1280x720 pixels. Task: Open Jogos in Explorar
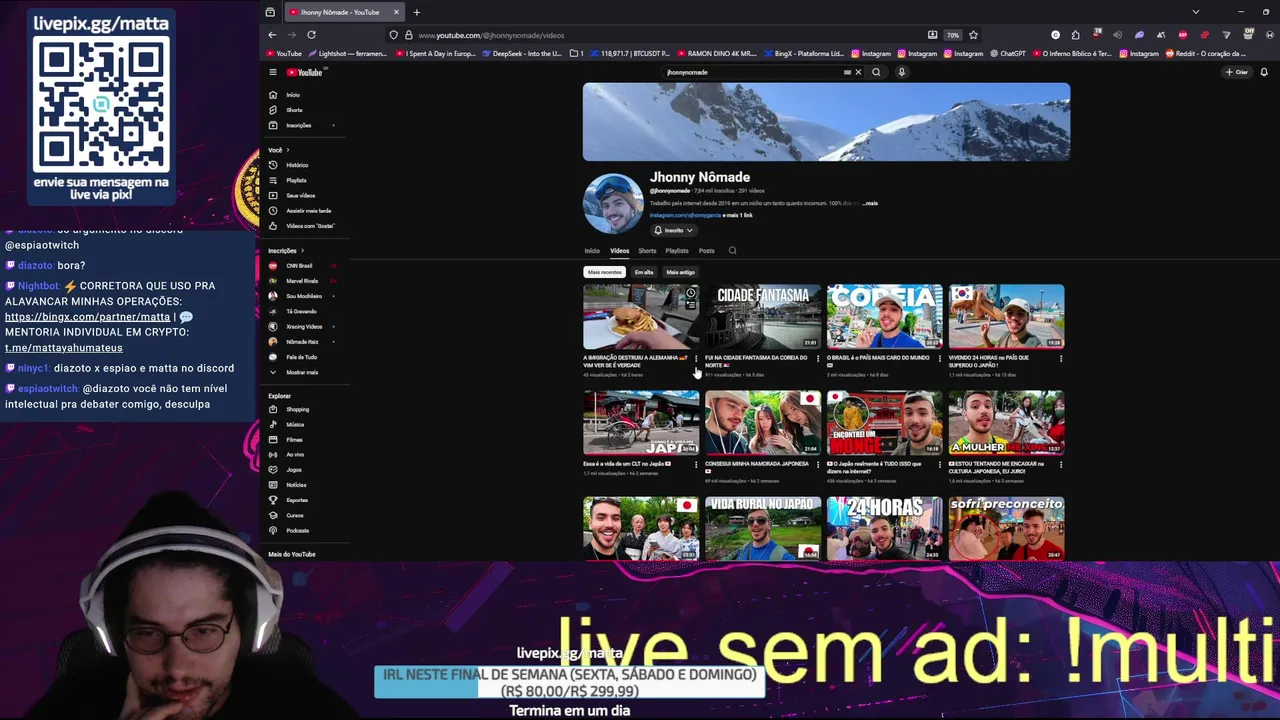[x=294, y=470]
